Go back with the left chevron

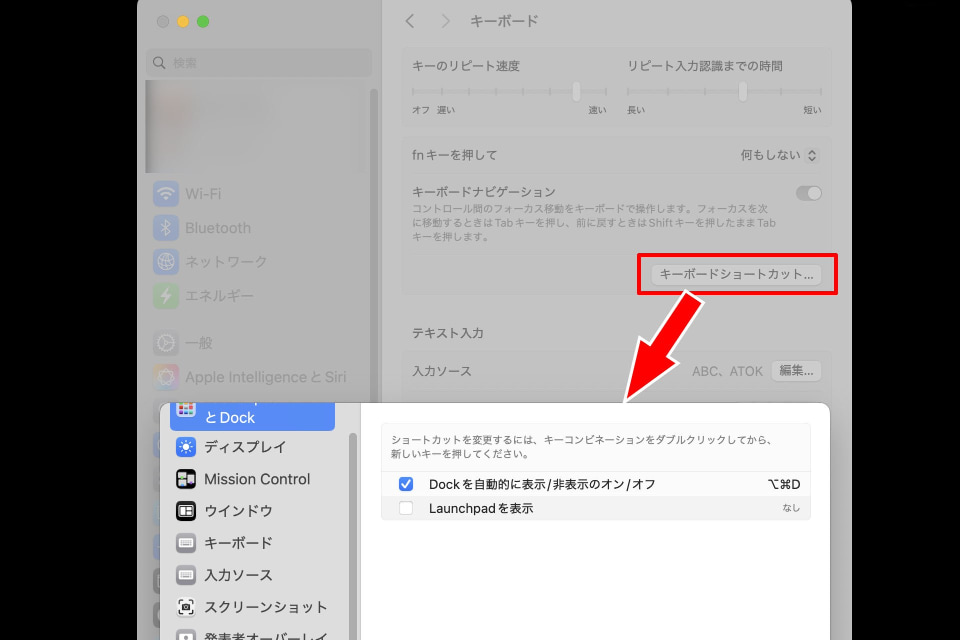tap(410, 21)
